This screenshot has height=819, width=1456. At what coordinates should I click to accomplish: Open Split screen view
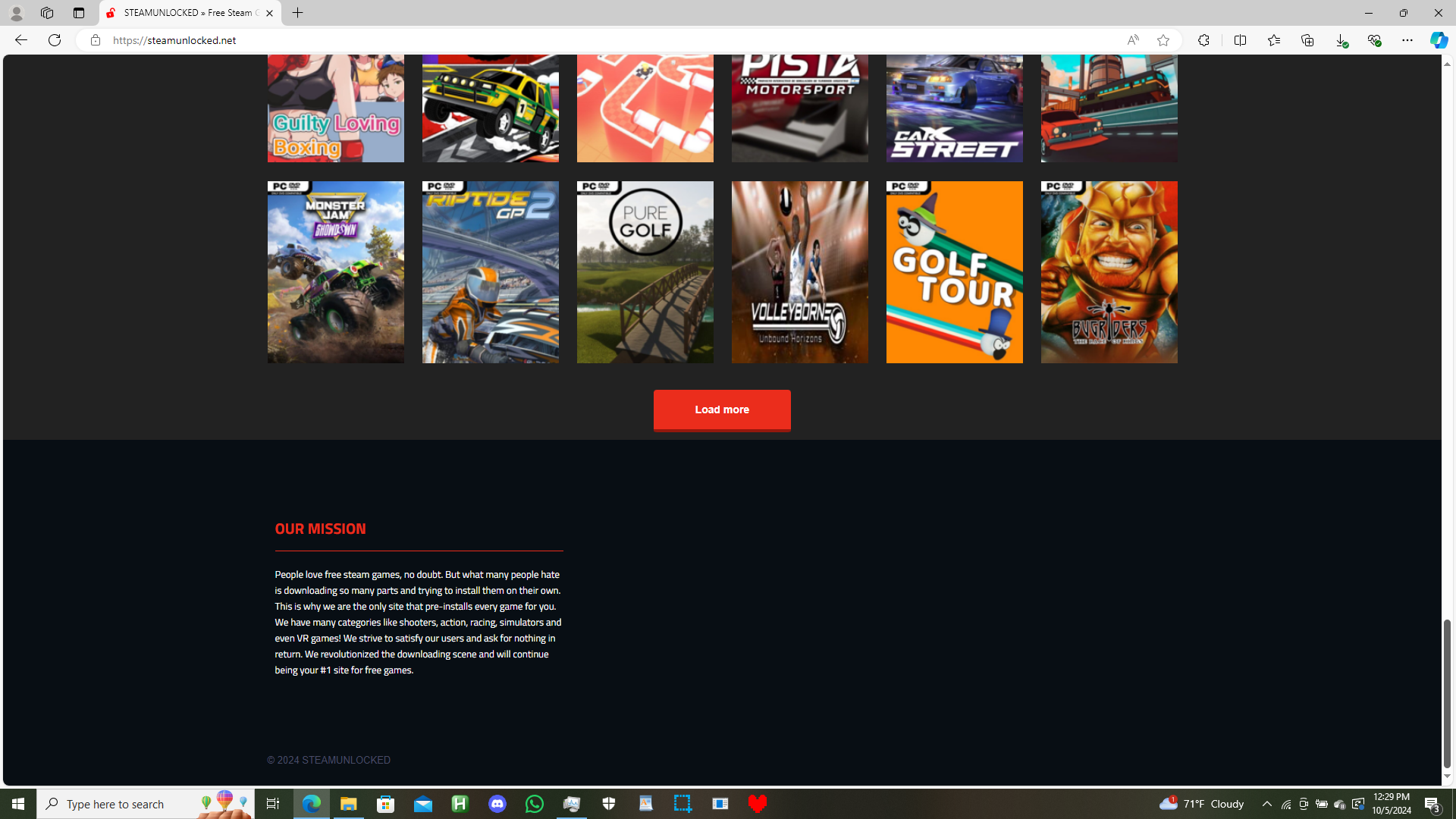pyautogui.click(x=1240, y=40)
